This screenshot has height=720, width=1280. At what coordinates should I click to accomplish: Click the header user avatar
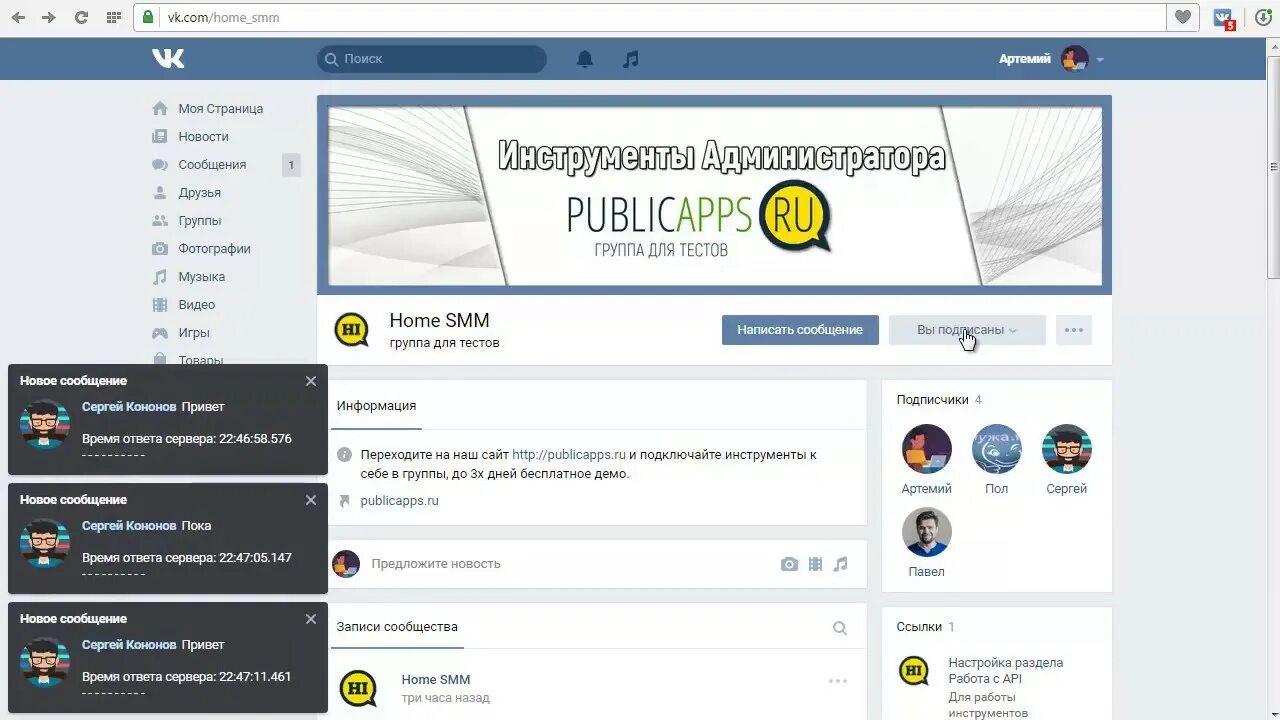coord(1075,59)
